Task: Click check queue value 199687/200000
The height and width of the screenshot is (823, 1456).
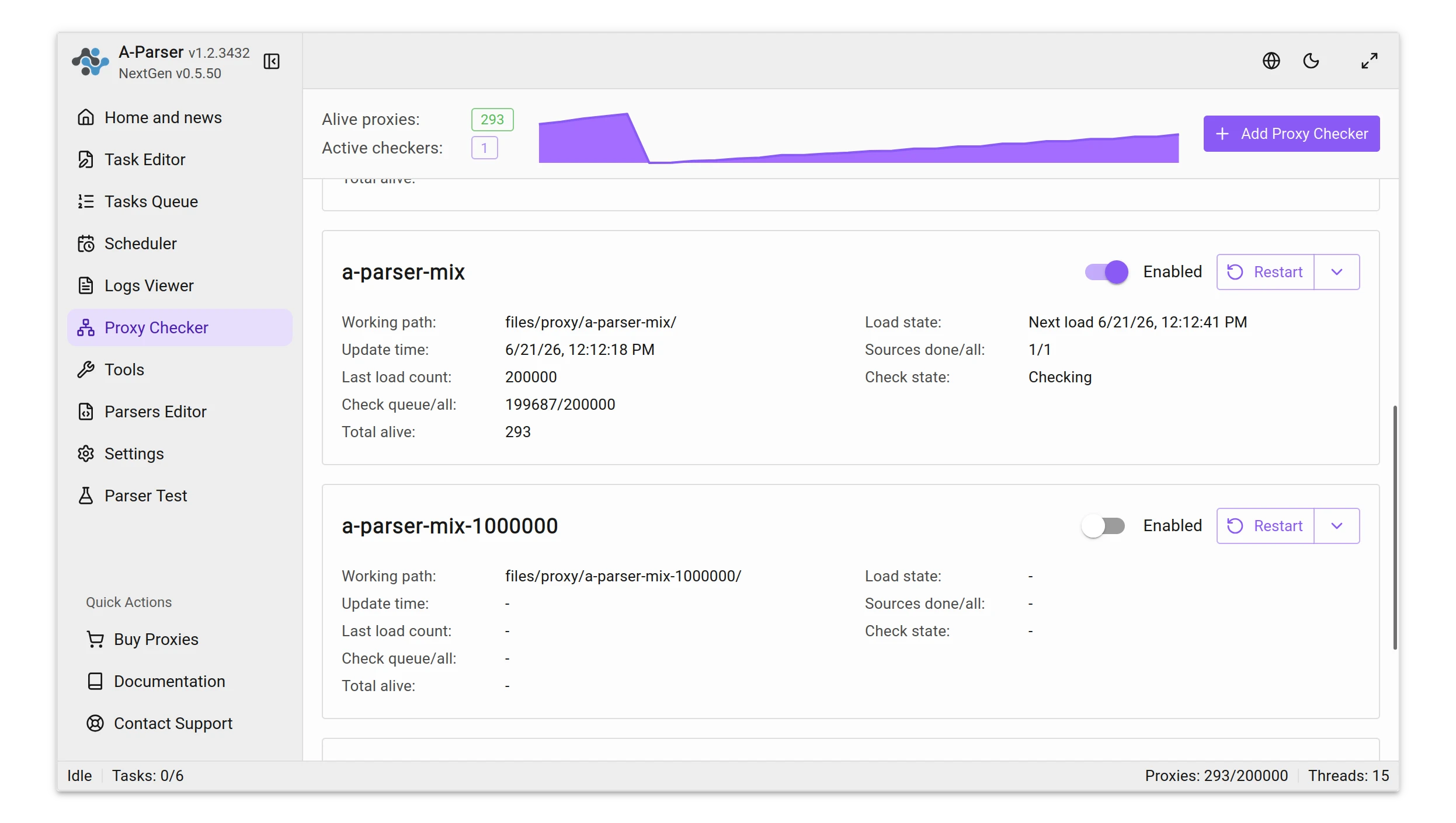Action: 560,404
